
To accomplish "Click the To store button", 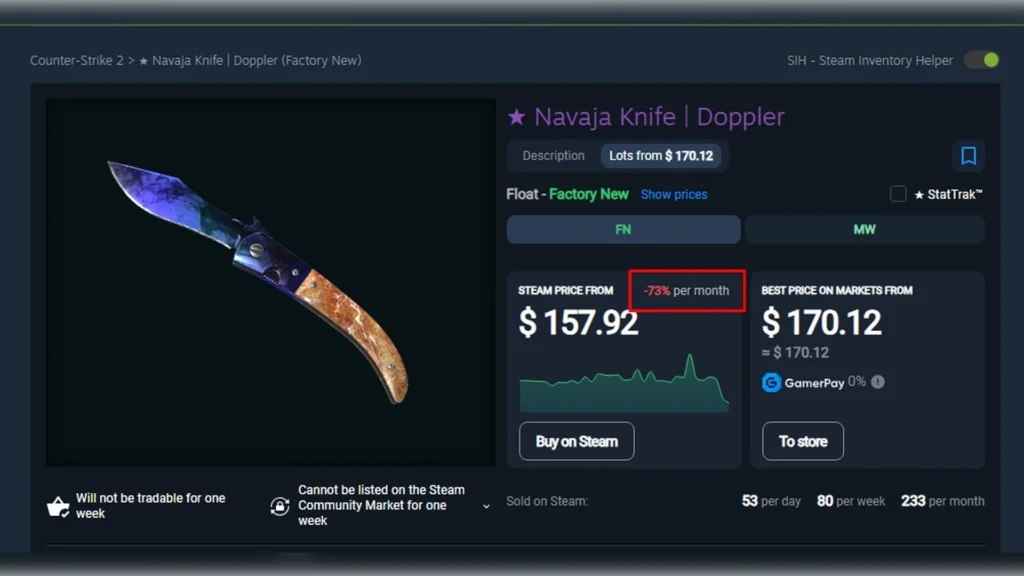I will (803, 441).
